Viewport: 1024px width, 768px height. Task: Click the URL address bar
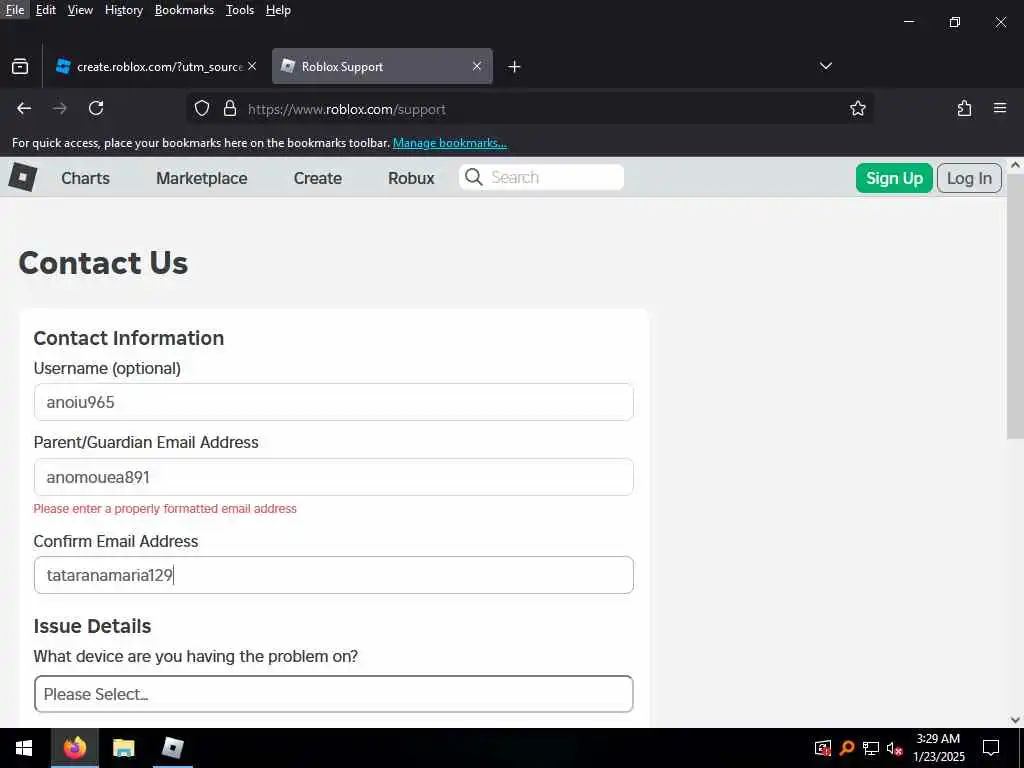coord(529,108)
